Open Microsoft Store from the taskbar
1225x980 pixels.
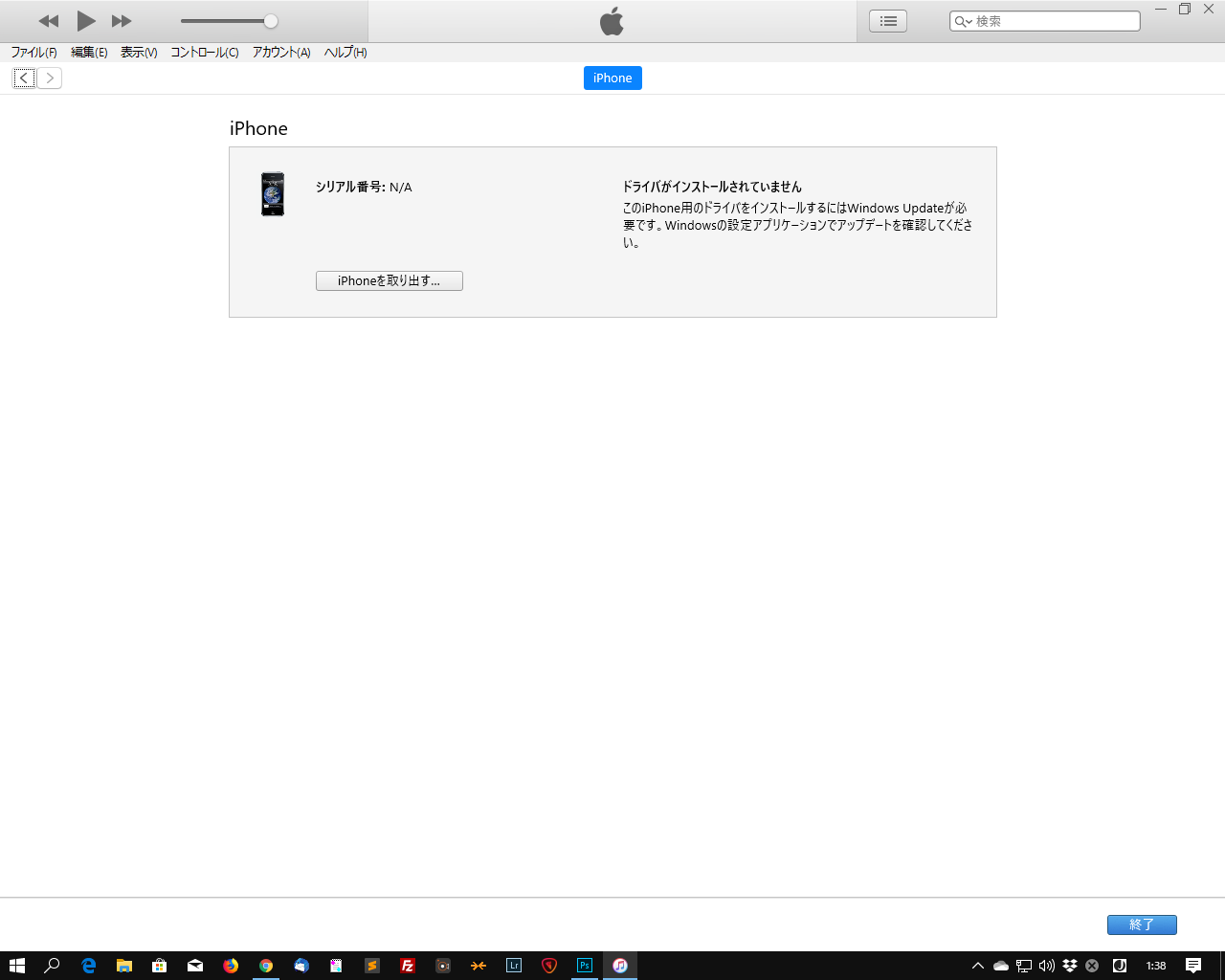pos(160,966)
